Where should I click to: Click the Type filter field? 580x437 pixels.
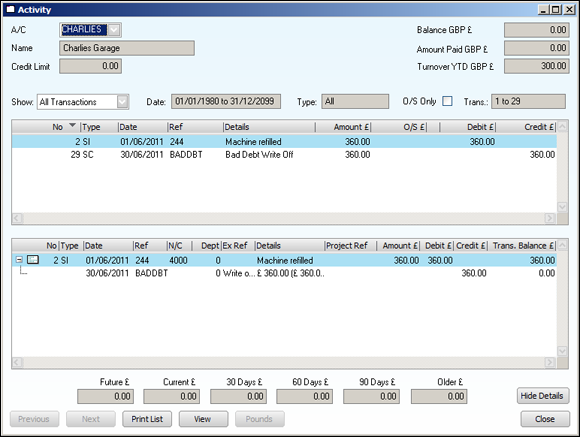[355, 101]
